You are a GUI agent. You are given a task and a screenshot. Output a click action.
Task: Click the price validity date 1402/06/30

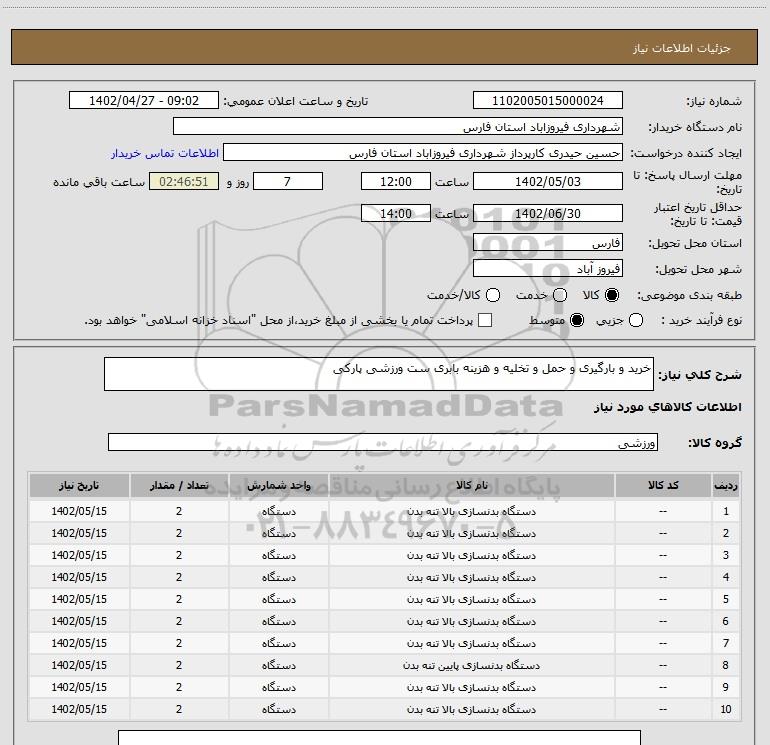point(548,213)
